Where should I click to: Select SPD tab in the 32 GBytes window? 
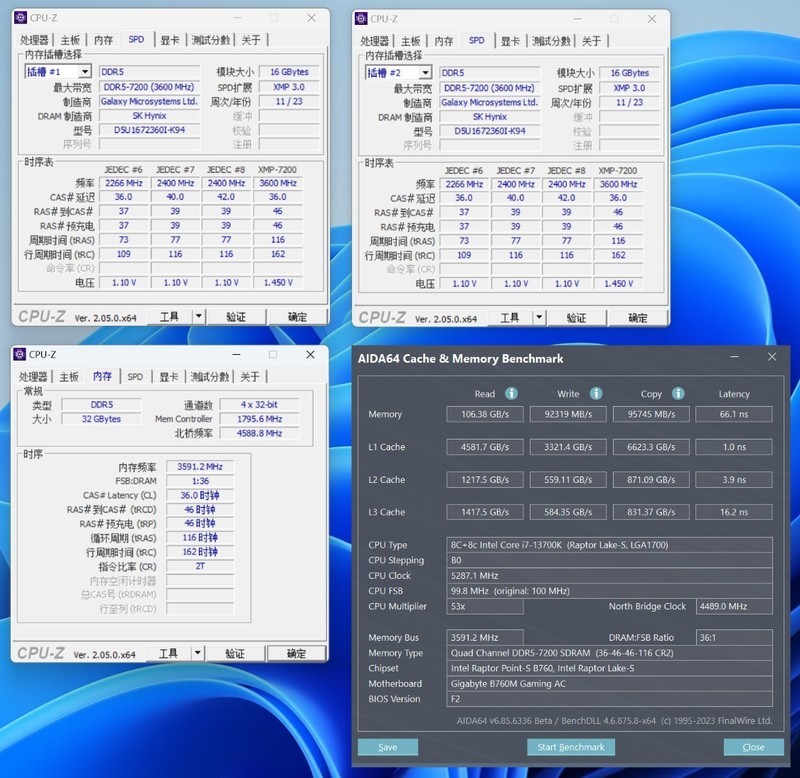(134, 377)
